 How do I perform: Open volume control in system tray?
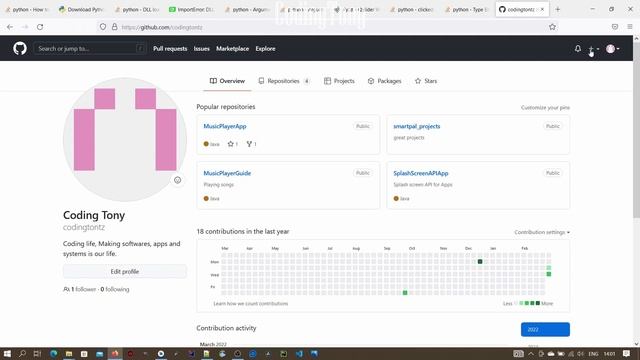tap(580, 353)
